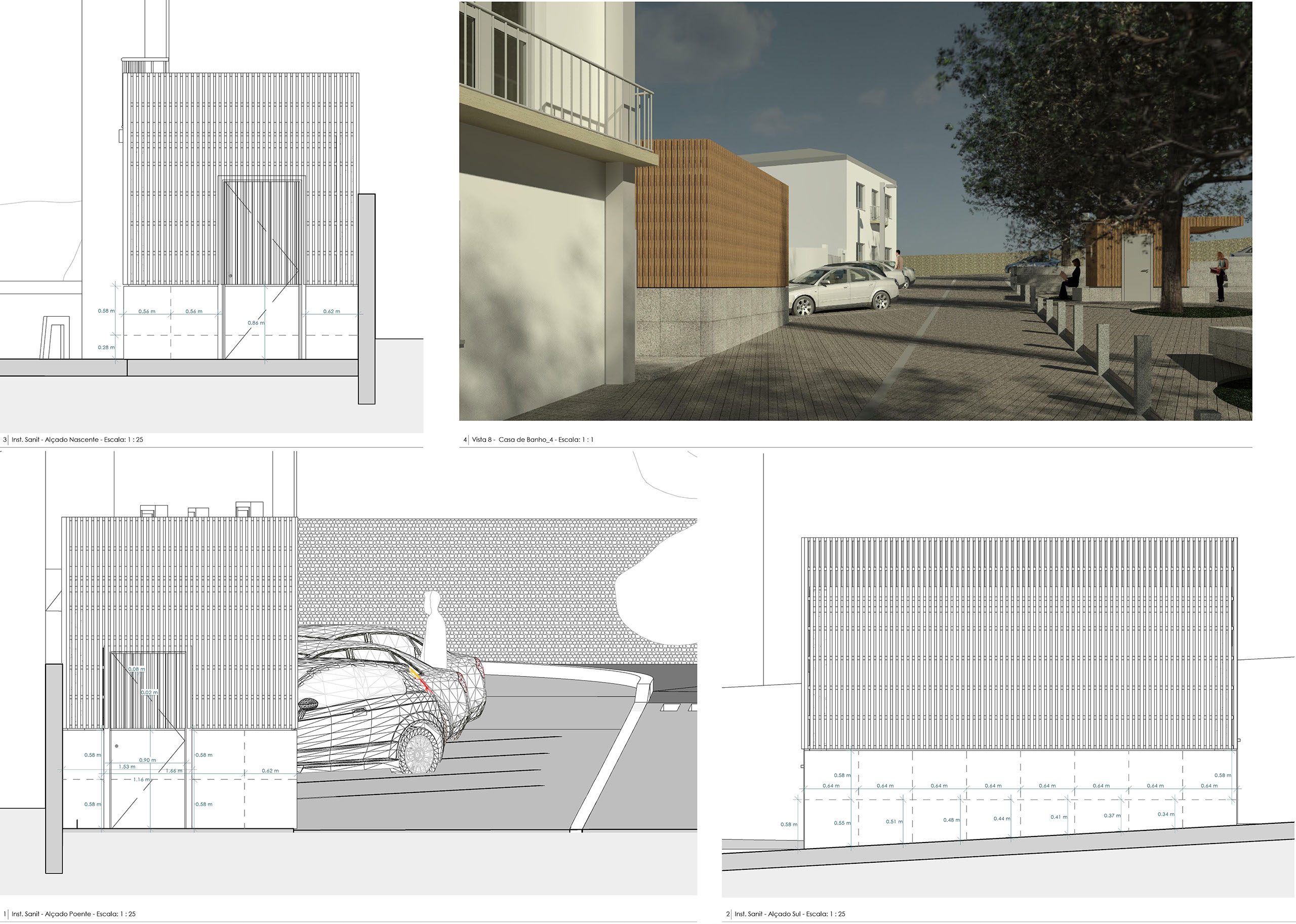Select the Alçado Sul view title
1296x924 pixels.
(789, 914)
